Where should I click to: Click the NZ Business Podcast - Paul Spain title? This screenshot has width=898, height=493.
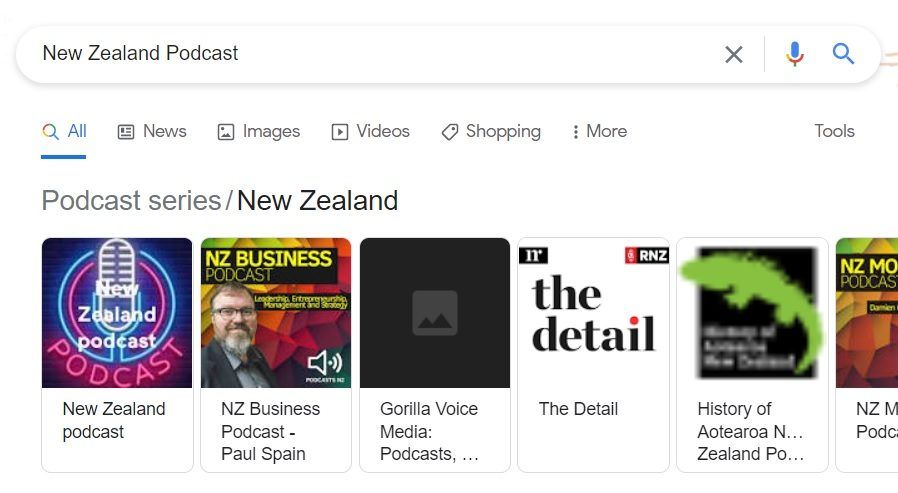click(270, 431)
